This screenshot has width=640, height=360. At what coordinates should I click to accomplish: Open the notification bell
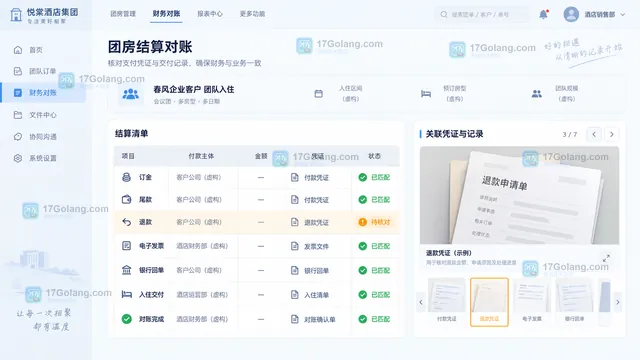click(543, 14)
